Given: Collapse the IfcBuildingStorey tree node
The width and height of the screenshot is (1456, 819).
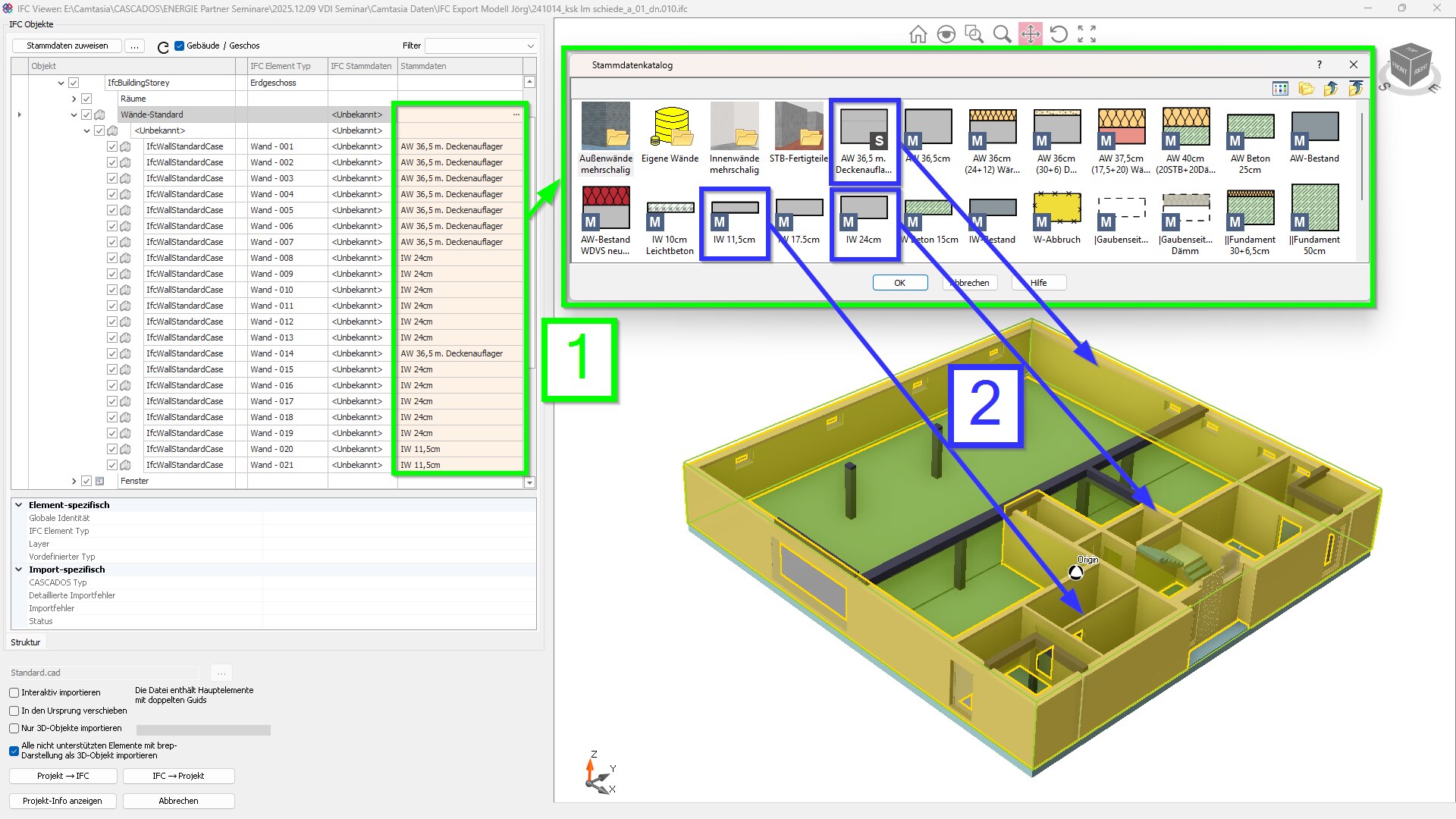Looking at the screenshot, I should pyautogui.click(x=61, y=83).
